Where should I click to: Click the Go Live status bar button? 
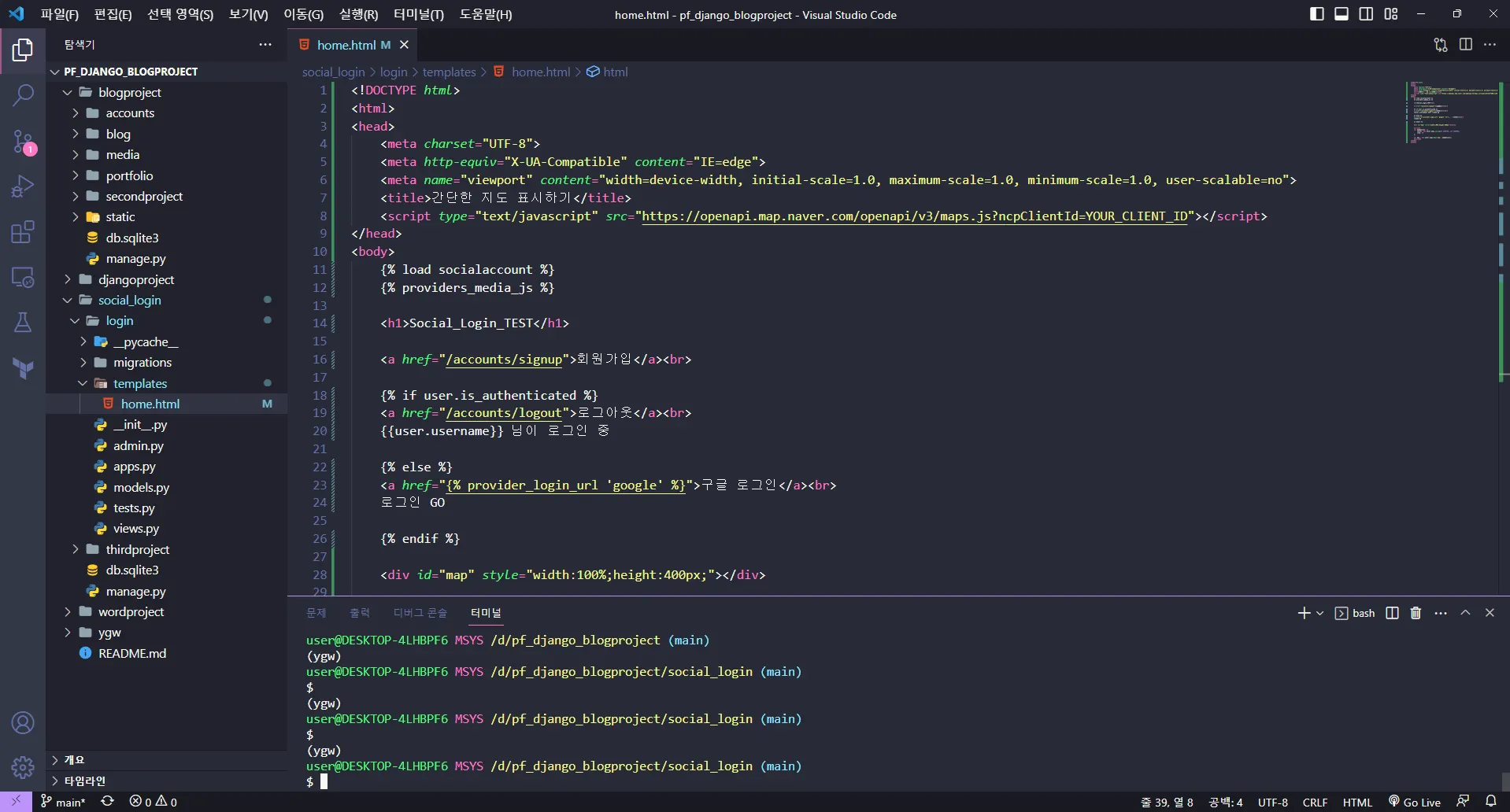1415,802
